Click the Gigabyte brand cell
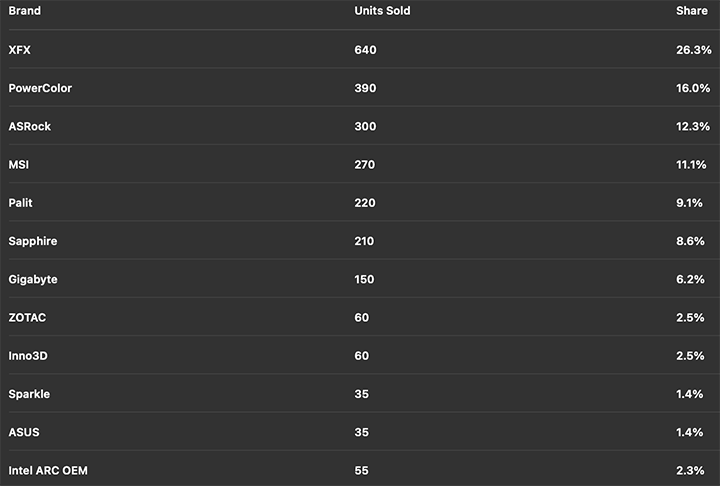This screenshot has height=486, width=720. point(32,279)
